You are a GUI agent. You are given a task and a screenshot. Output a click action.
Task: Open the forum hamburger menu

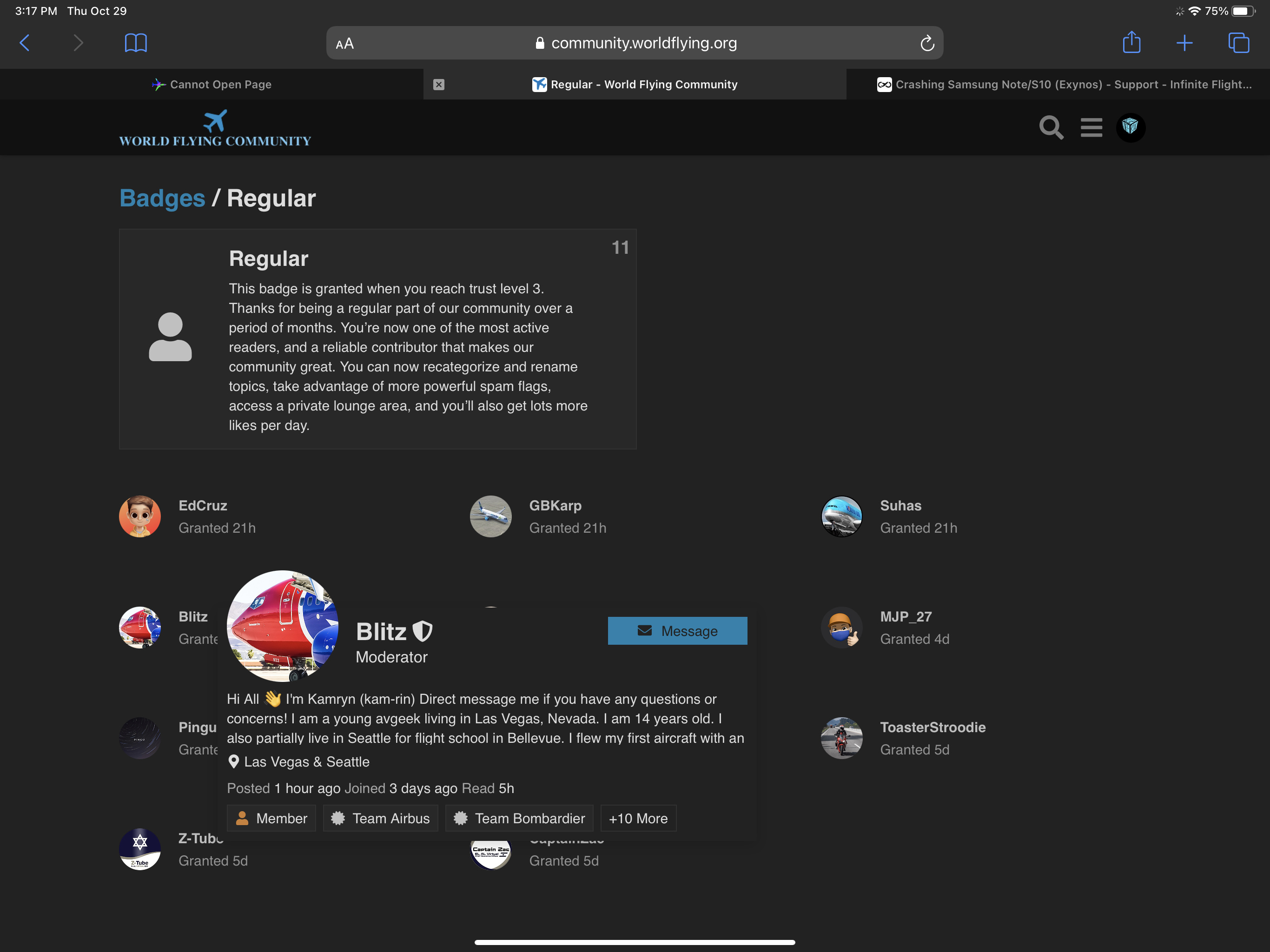point(1091,127)
